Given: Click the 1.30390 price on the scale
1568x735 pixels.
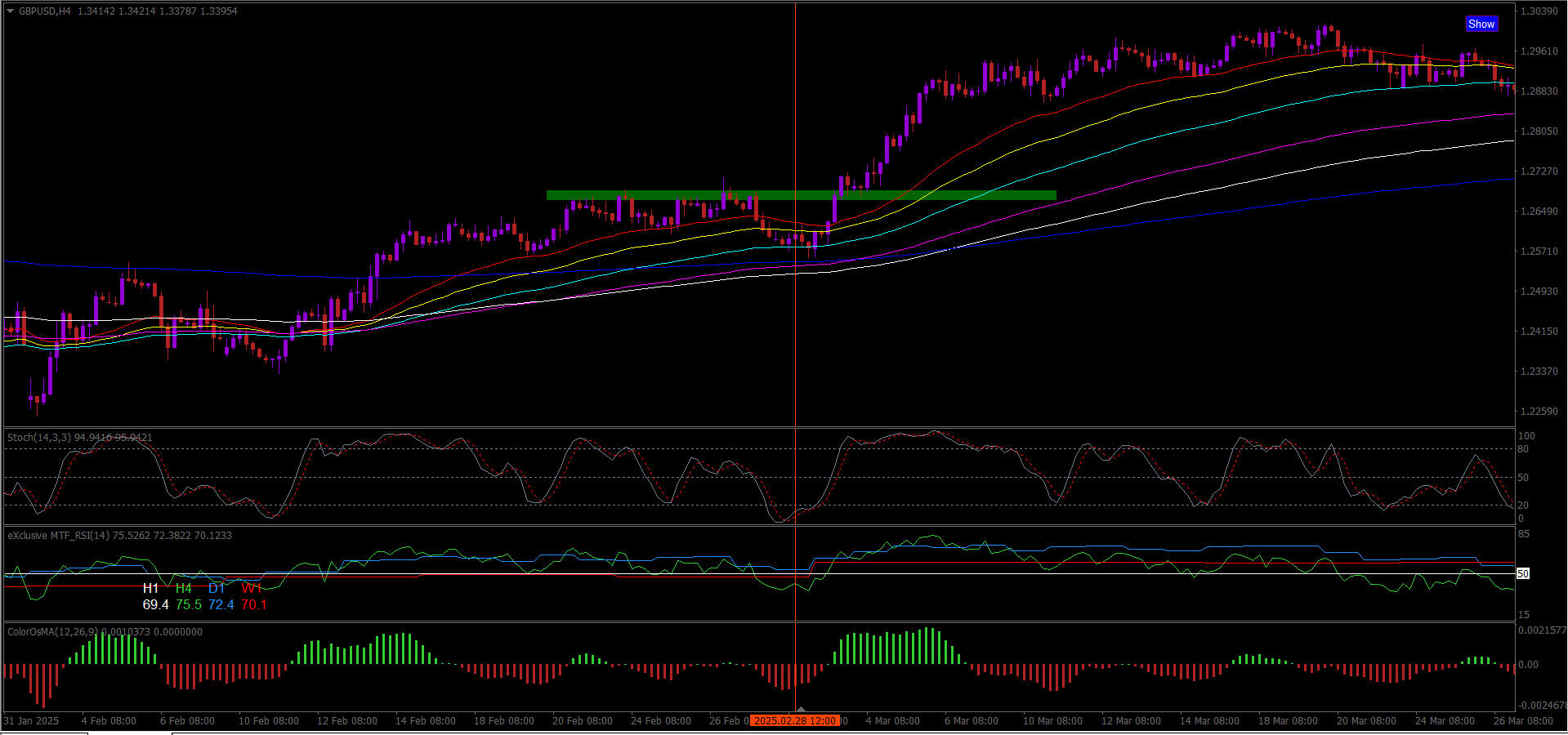Looking at the screenshot, I should pos(1539,11).
